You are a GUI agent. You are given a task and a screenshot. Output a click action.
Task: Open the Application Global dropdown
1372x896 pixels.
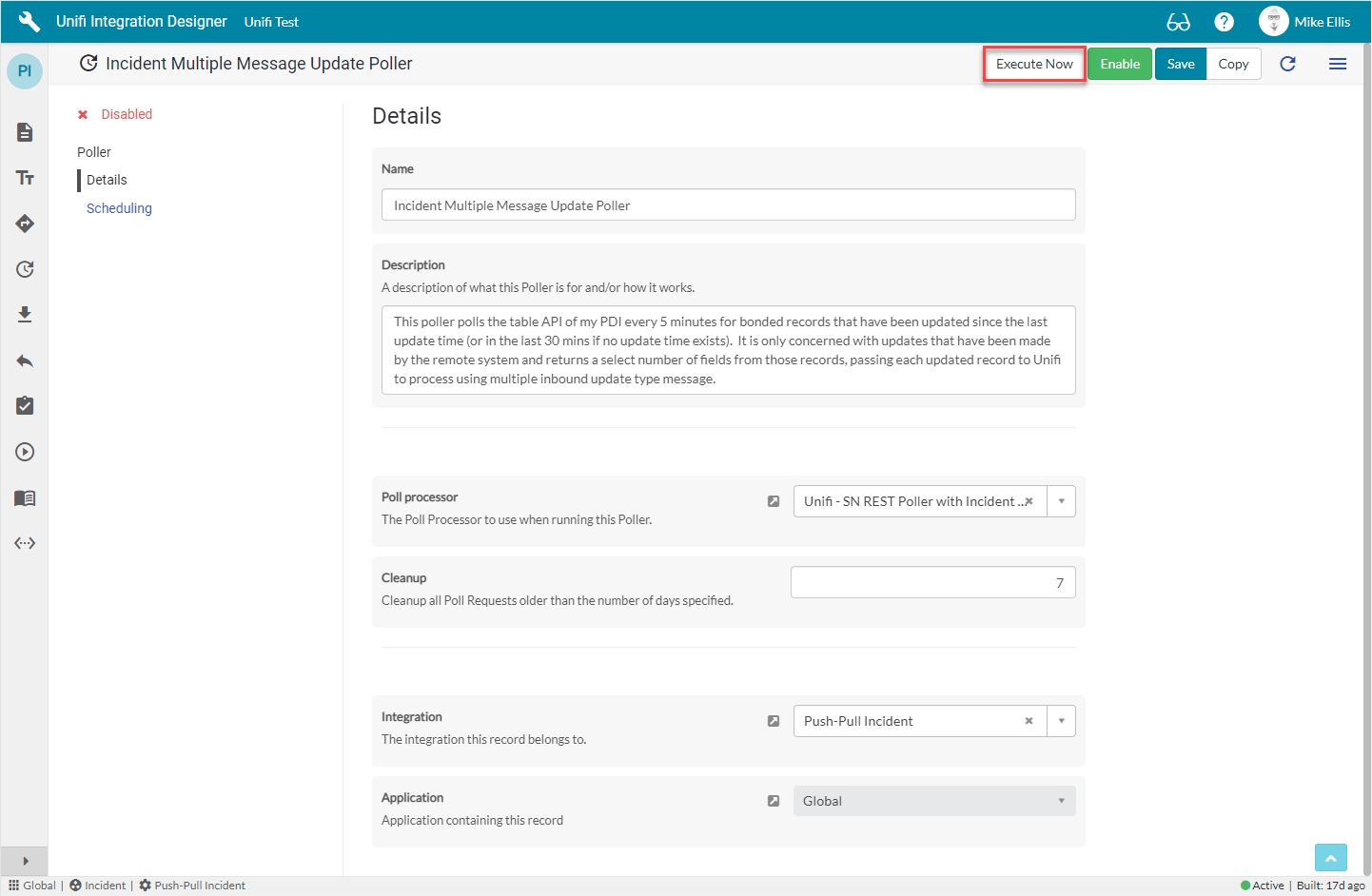pos(933,801)
